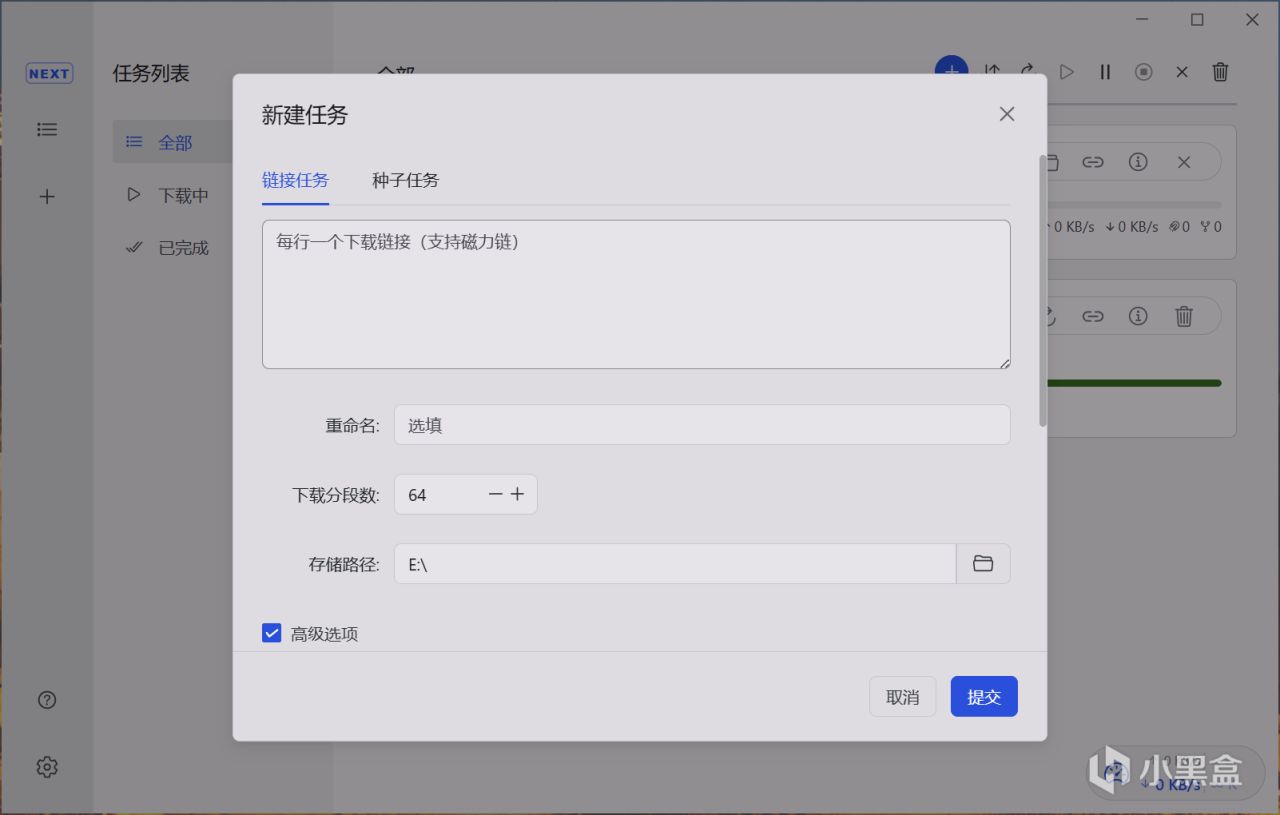Viewport: 1280px width, 815px height.
Task: Select 全部 in the task list
Action: click(x=173, y=143)
